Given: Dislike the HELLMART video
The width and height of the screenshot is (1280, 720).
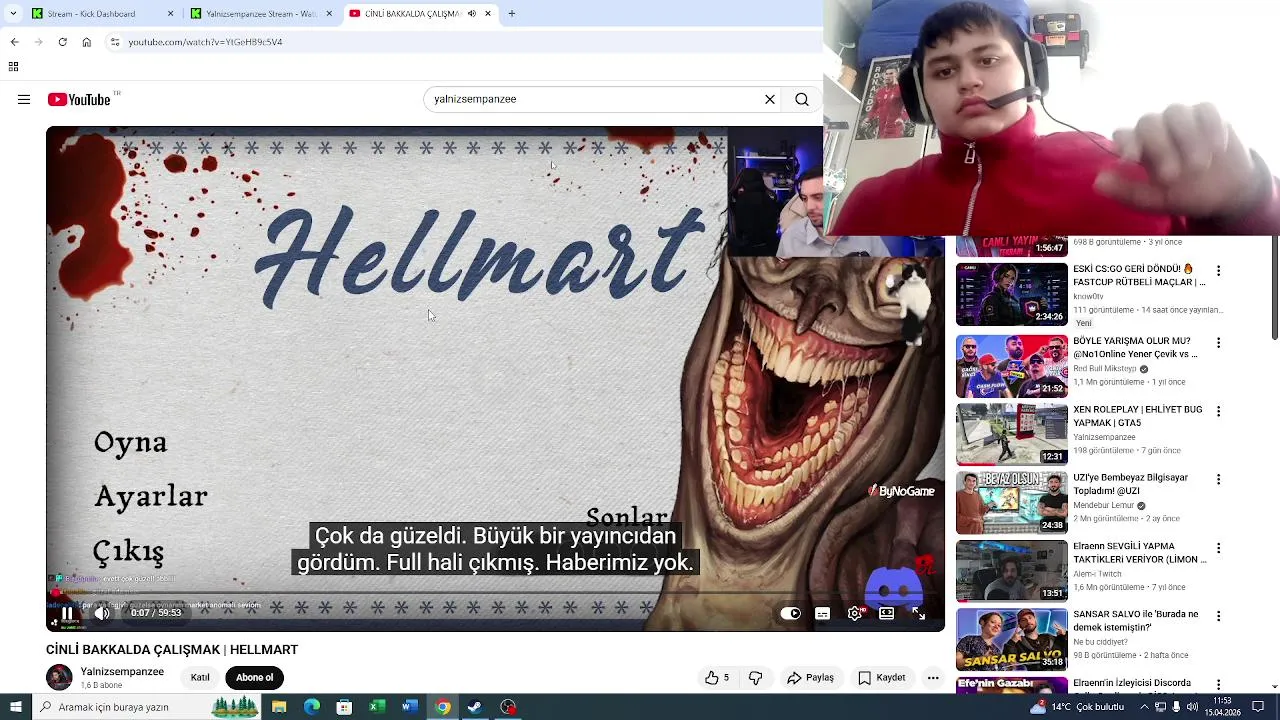Looking at the screenshot, I should coord(756,677).
